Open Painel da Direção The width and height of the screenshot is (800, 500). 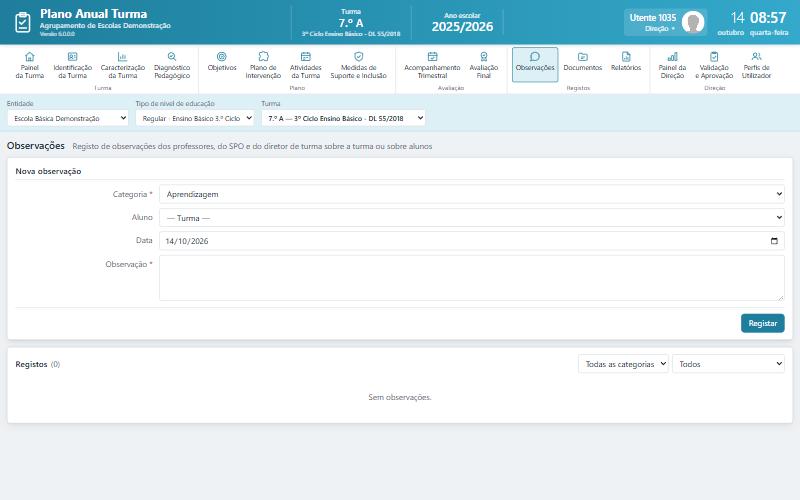pyautogui.click(x=672, y=65)
